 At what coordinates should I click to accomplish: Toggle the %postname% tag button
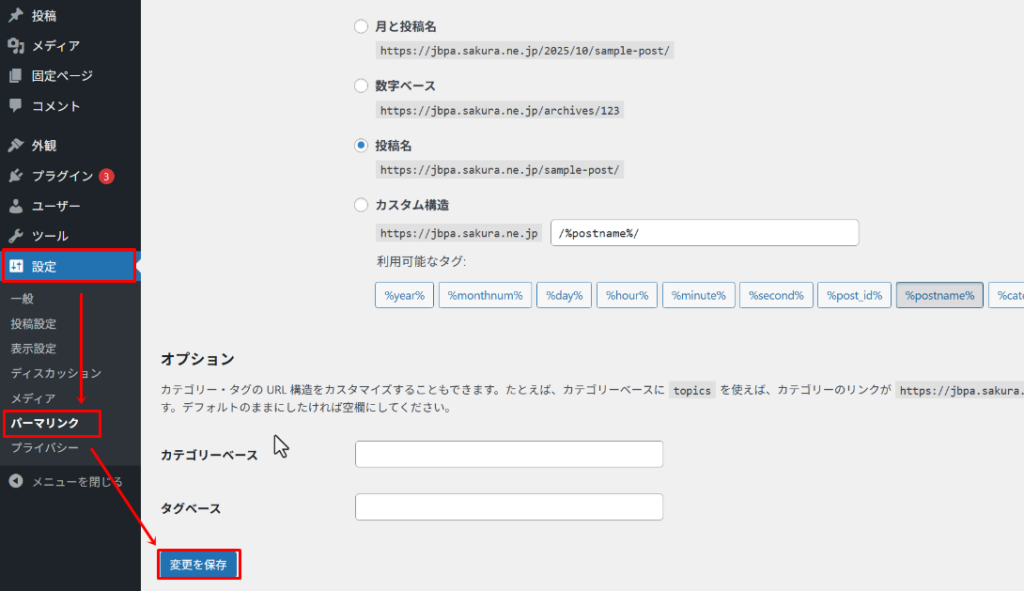pyautogui.click(x=939, y=296)
